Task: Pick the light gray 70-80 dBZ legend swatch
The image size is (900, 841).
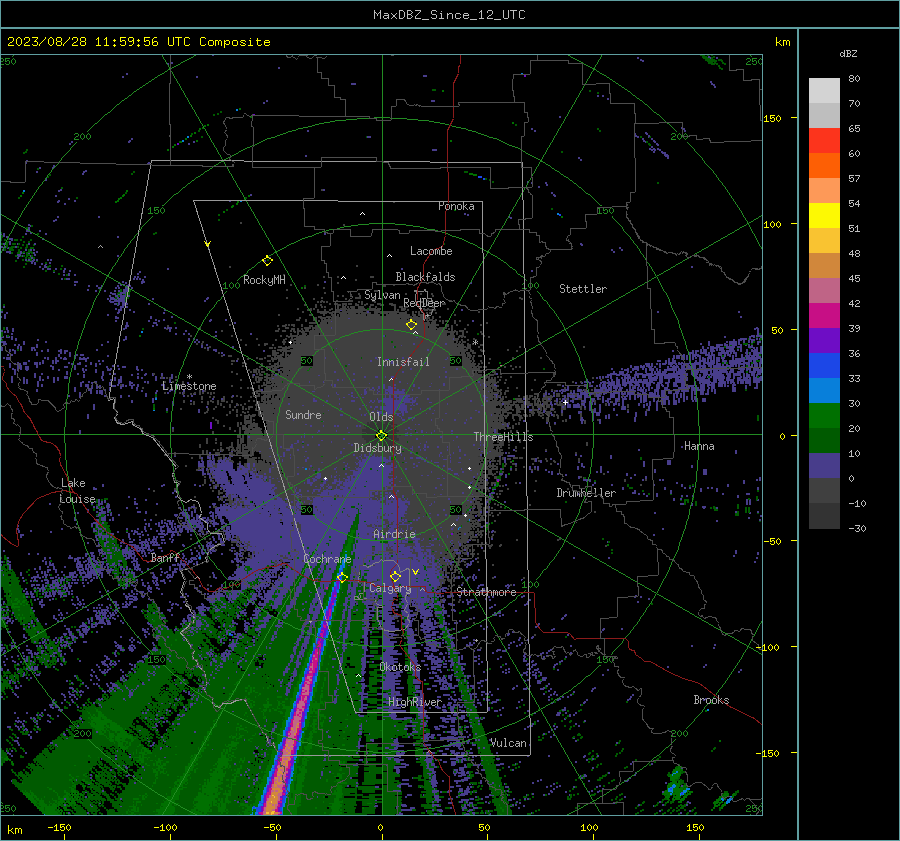Action: 824,91
